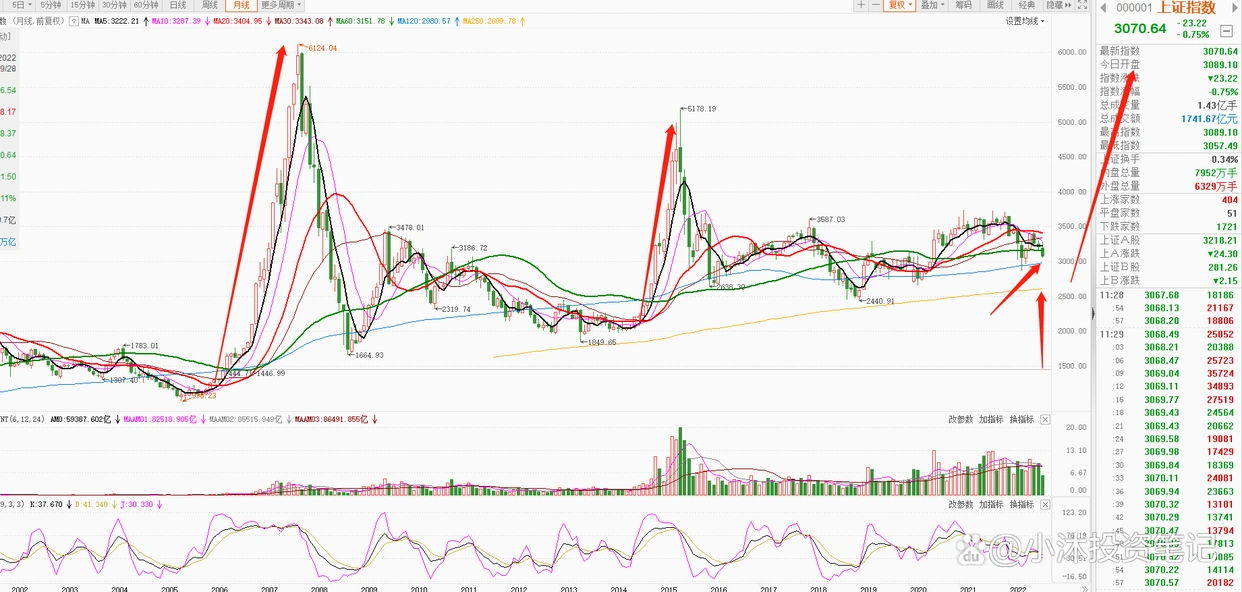Click the MA help question-mark icon
The height and width of the screenshot is (592, 1242).
tap(74, 21)
